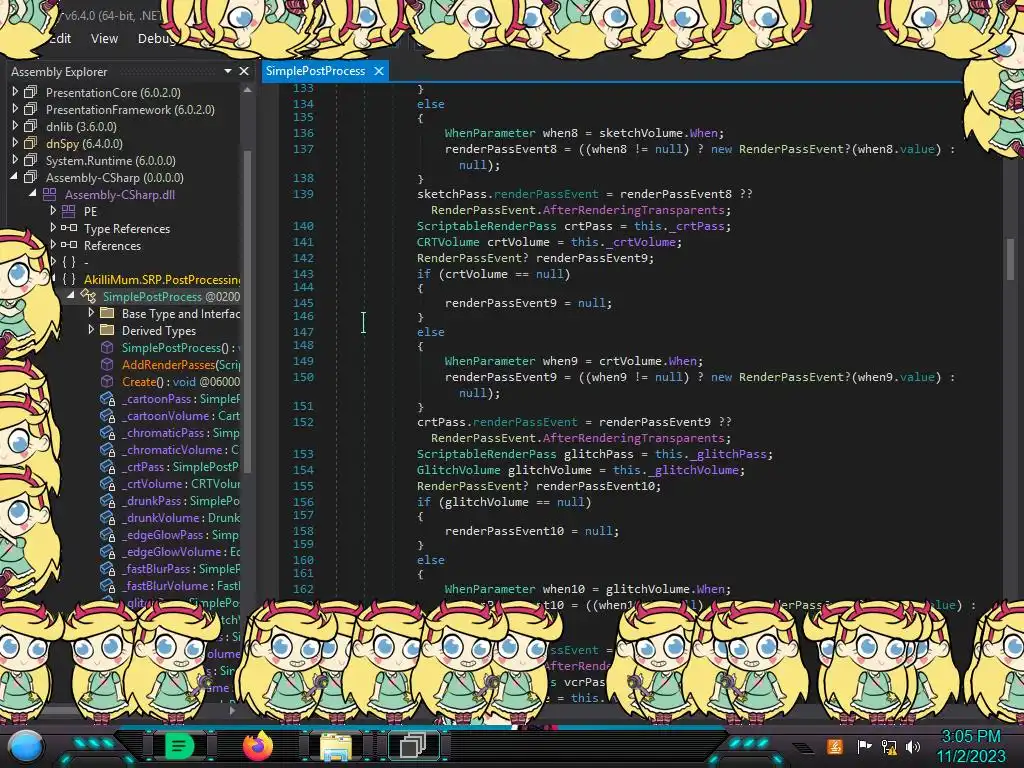Select the _crtPass field
1024x768 pixels.
pos(181,466)
